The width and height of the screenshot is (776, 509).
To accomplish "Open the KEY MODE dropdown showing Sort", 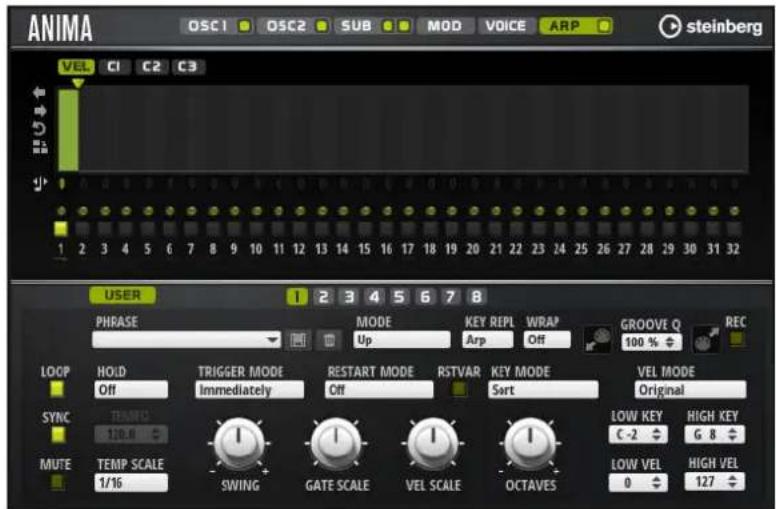I will pyautogui.click(x=543, y=390).
